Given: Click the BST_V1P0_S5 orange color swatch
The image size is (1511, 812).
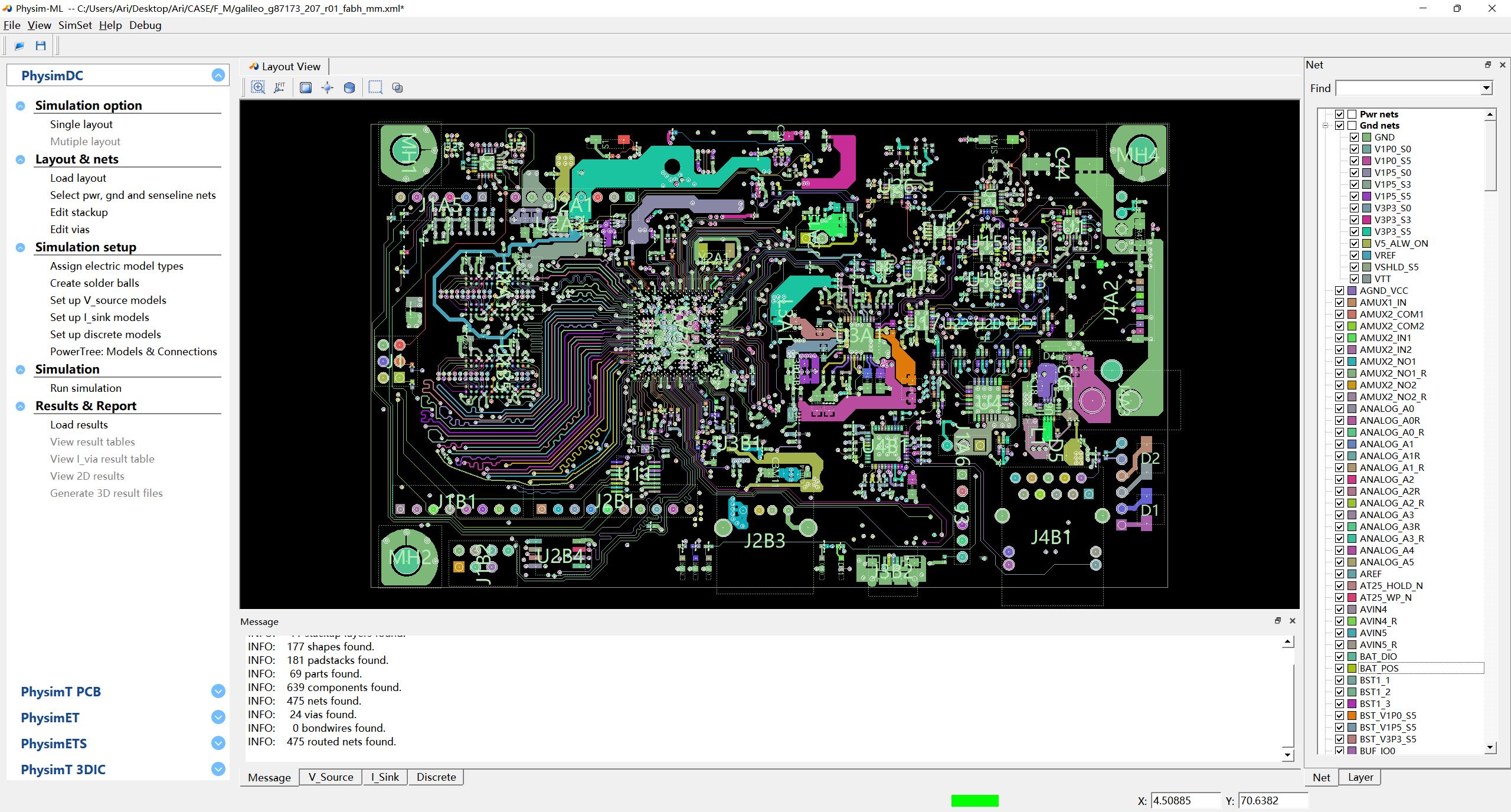Looking at the screenshot, I should (1352, 716).
